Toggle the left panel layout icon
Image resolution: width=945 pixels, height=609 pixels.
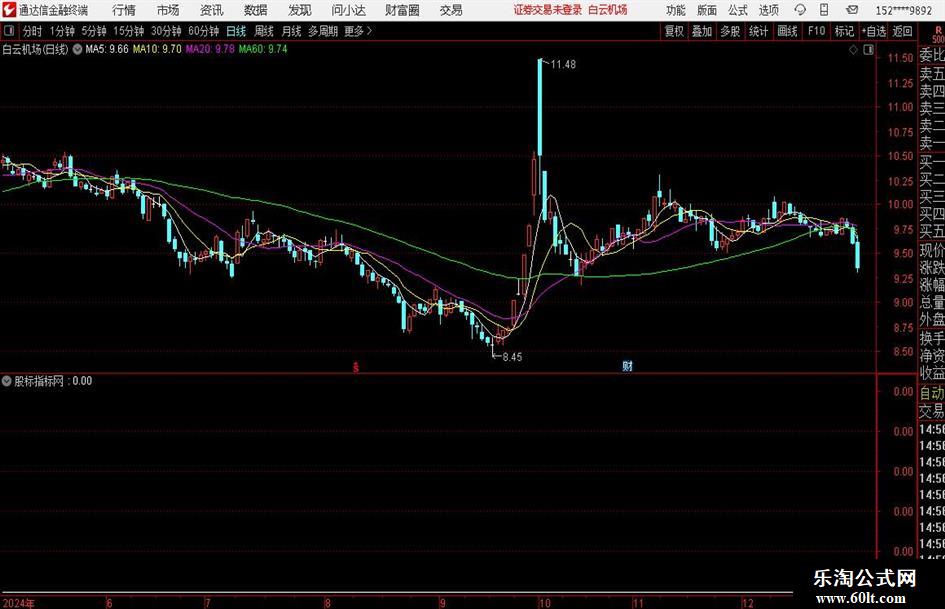[9, 31]
